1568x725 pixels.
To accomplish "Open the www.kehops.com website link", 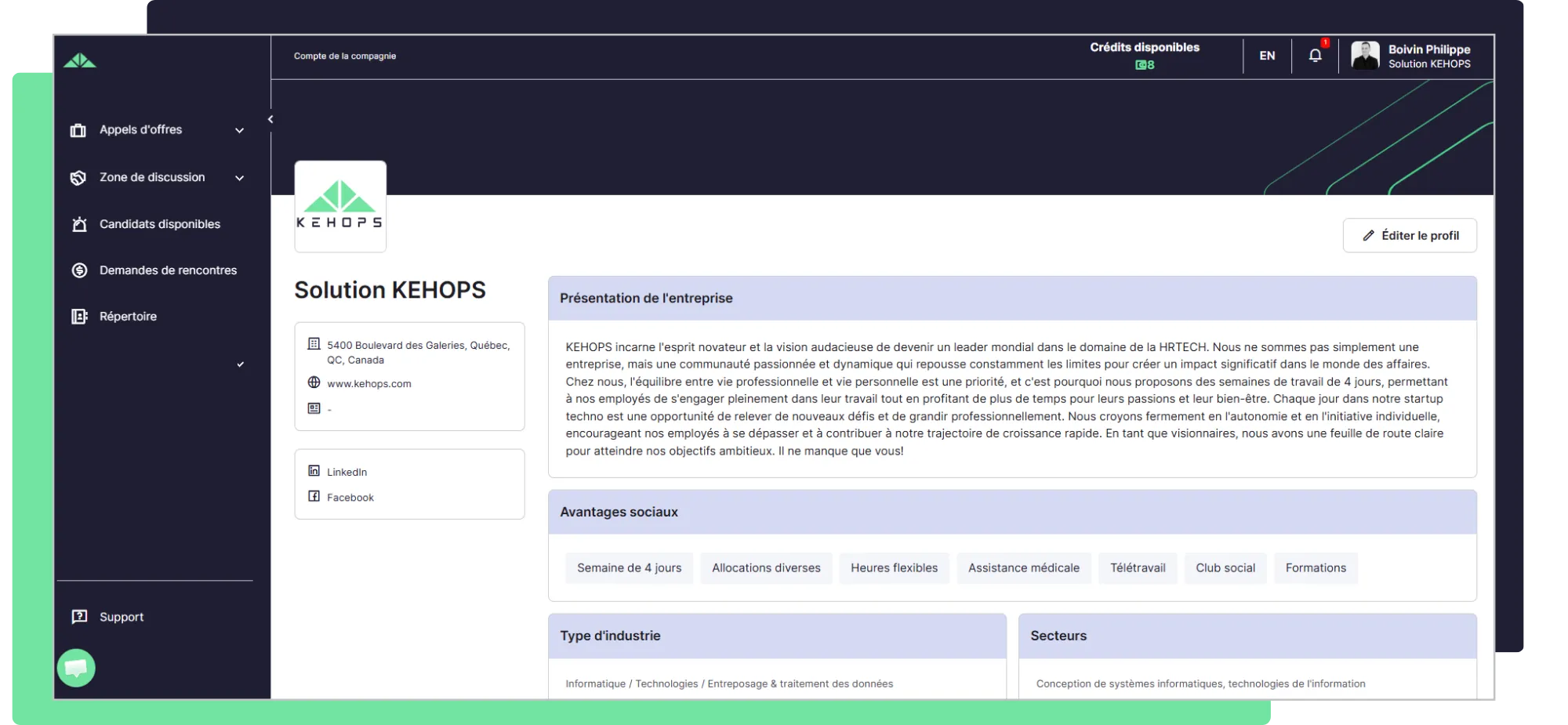I will coord(368,384).
